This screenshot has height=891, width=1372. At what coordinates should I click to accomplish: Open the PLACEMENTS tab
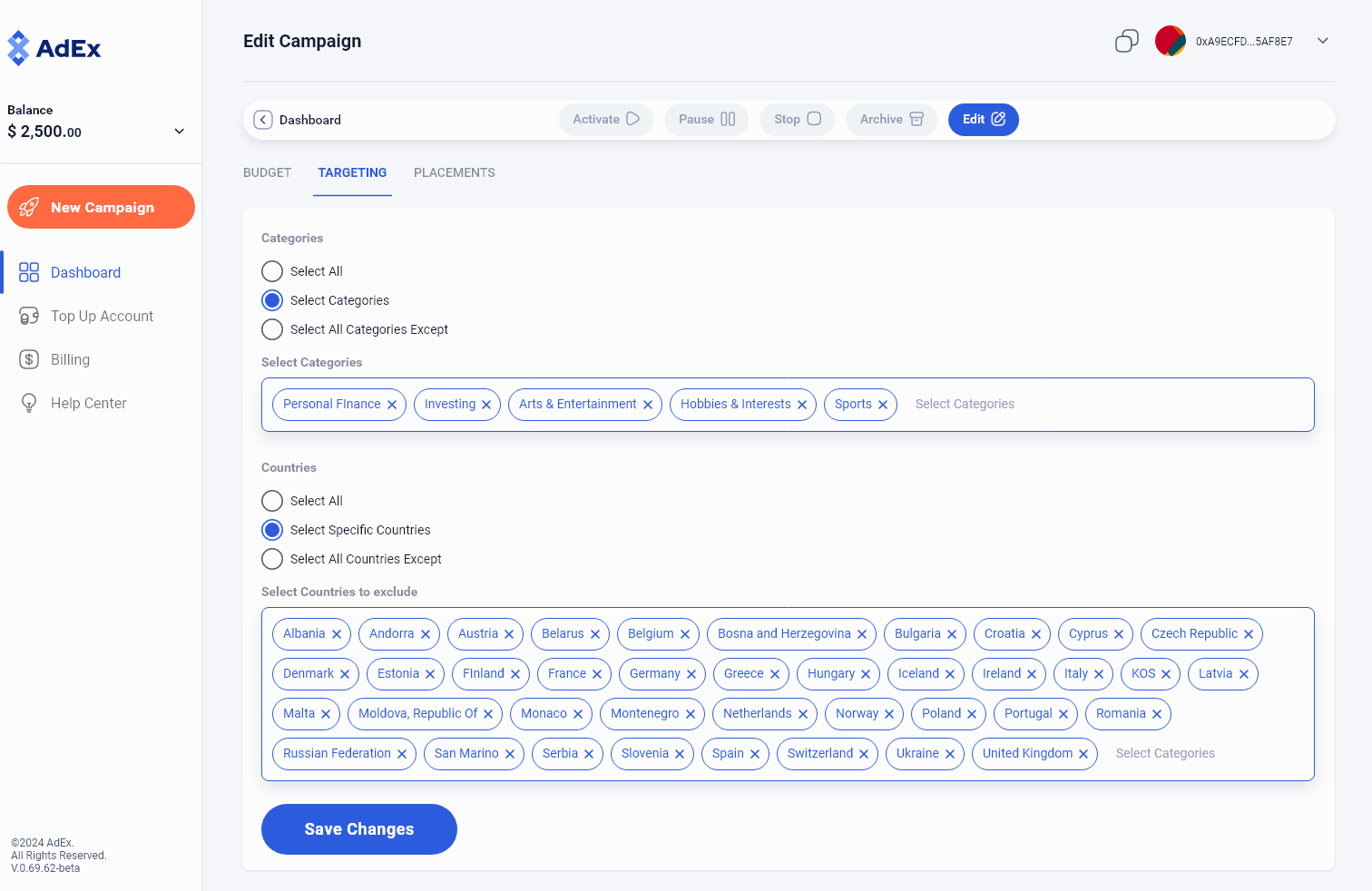coord(454,172)
